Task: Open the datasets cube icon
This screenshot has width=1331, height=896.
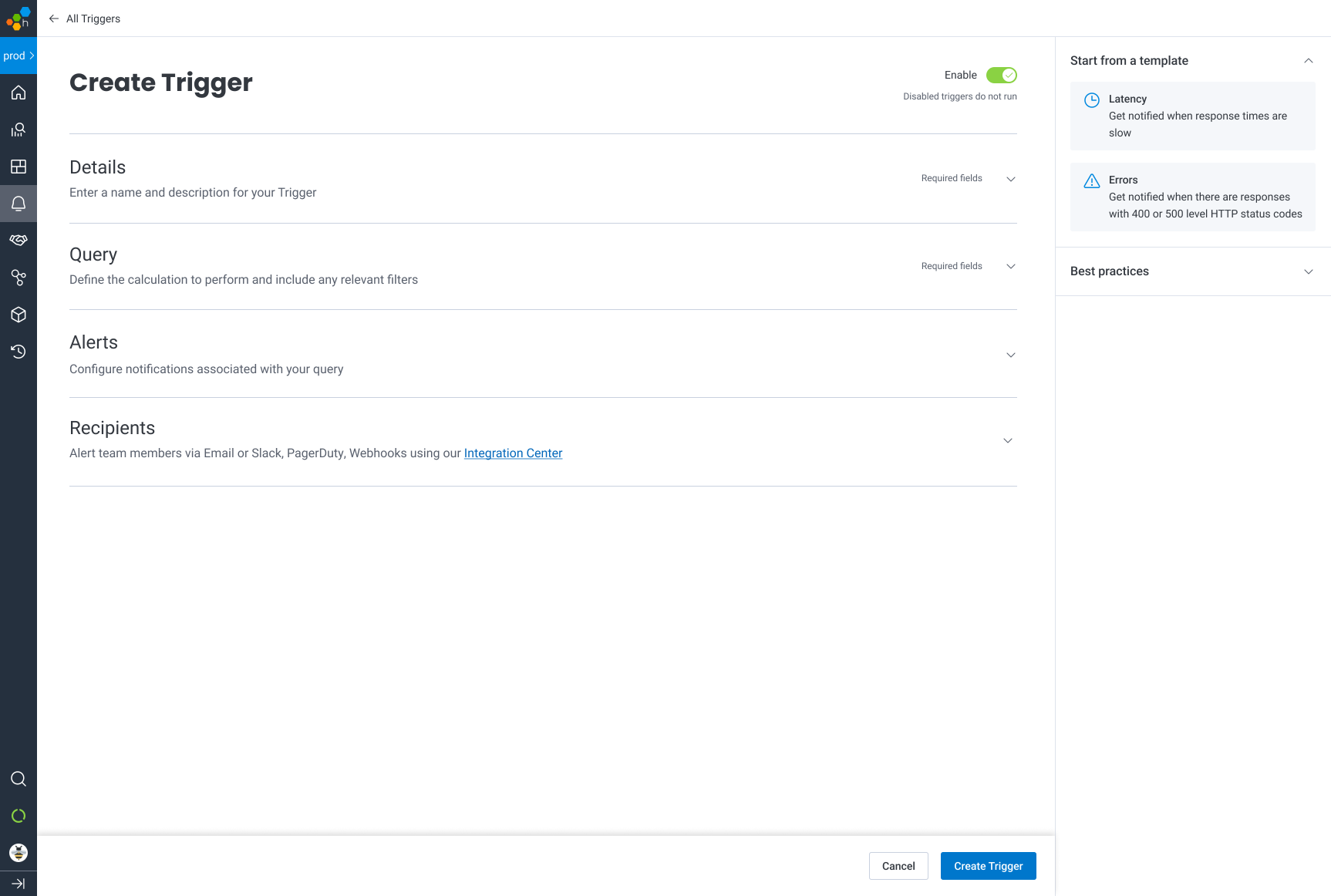Action: click(19, 315)
